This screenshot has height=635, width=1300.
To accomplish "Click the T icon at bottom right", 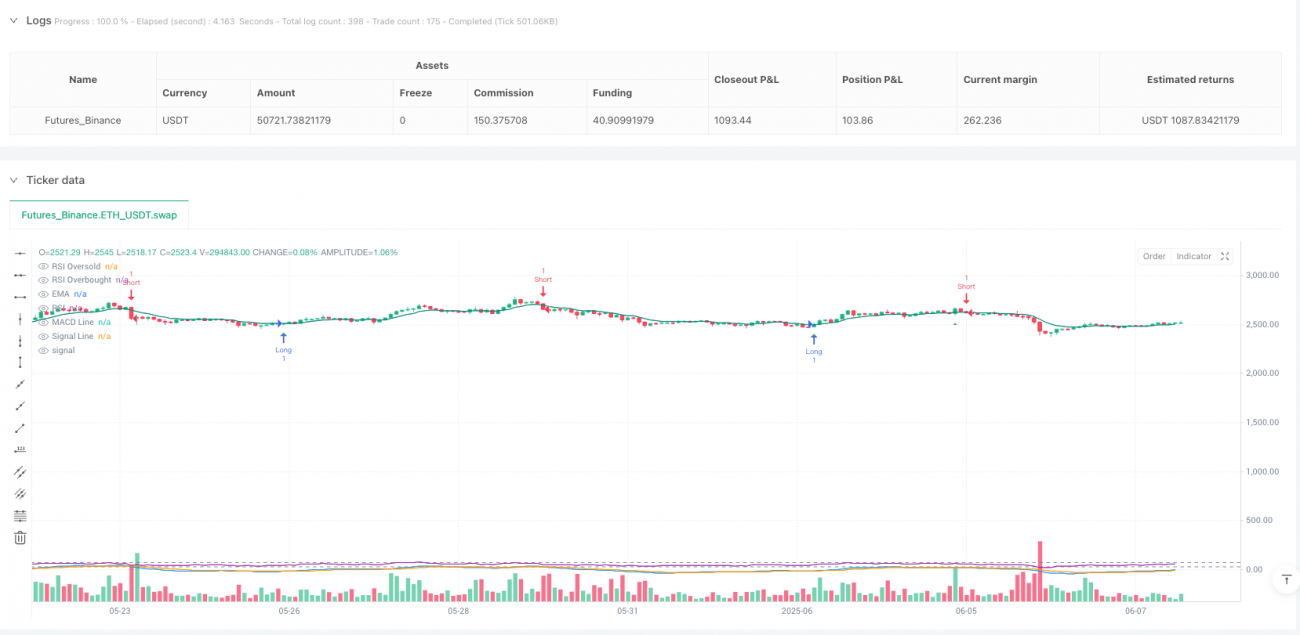I will click(1286, 579).
